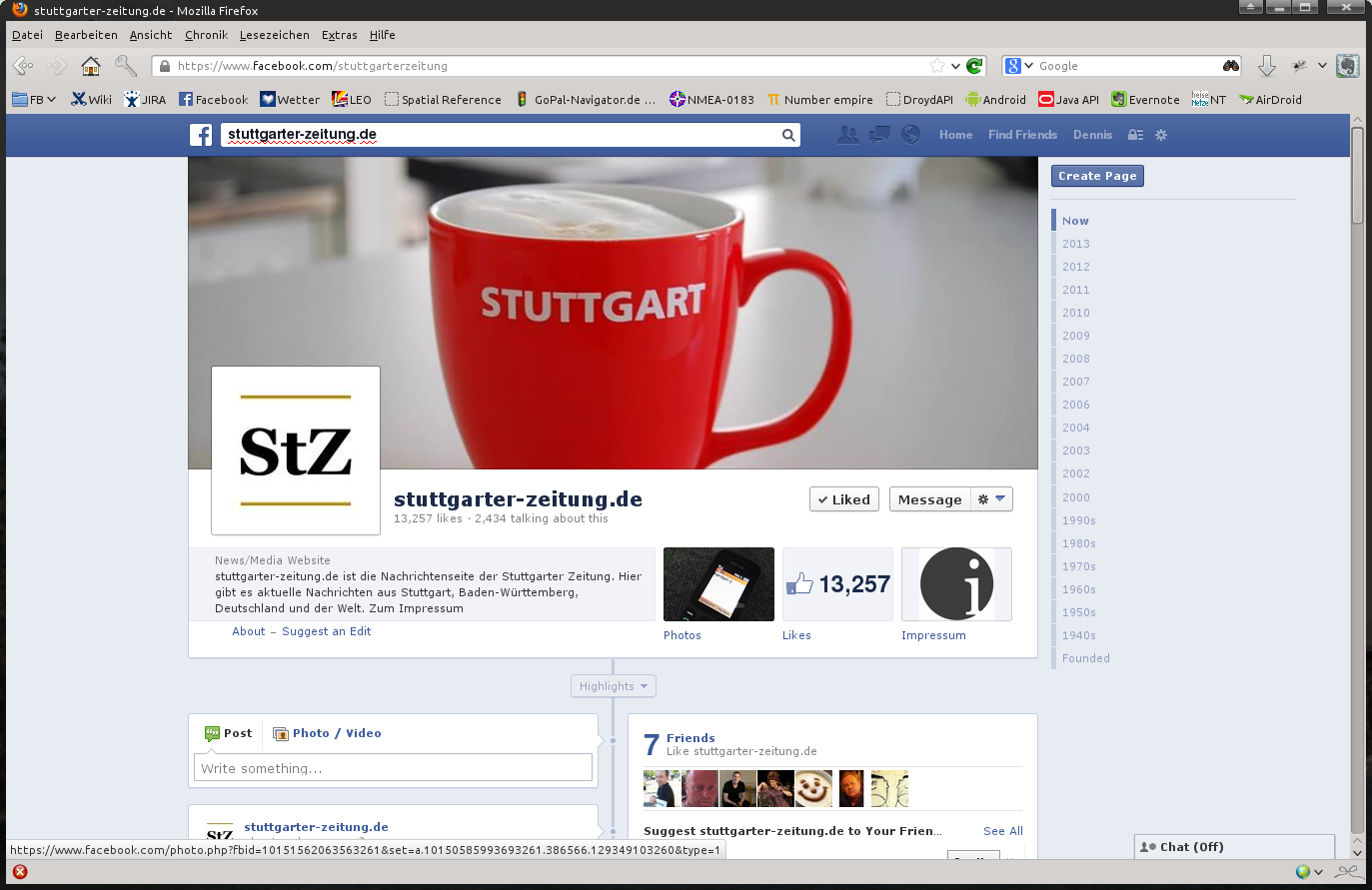
Task: Go back with the browser back arrow
Action: pos(22,66)
